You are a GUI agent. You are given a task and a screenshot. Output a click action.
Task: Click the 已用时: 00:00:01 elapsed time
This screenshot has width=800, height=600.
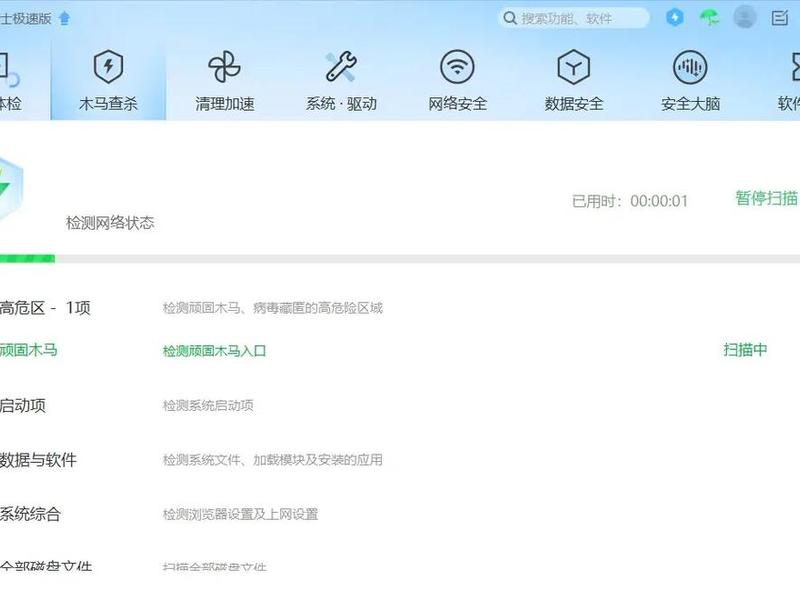coord(630,201)
